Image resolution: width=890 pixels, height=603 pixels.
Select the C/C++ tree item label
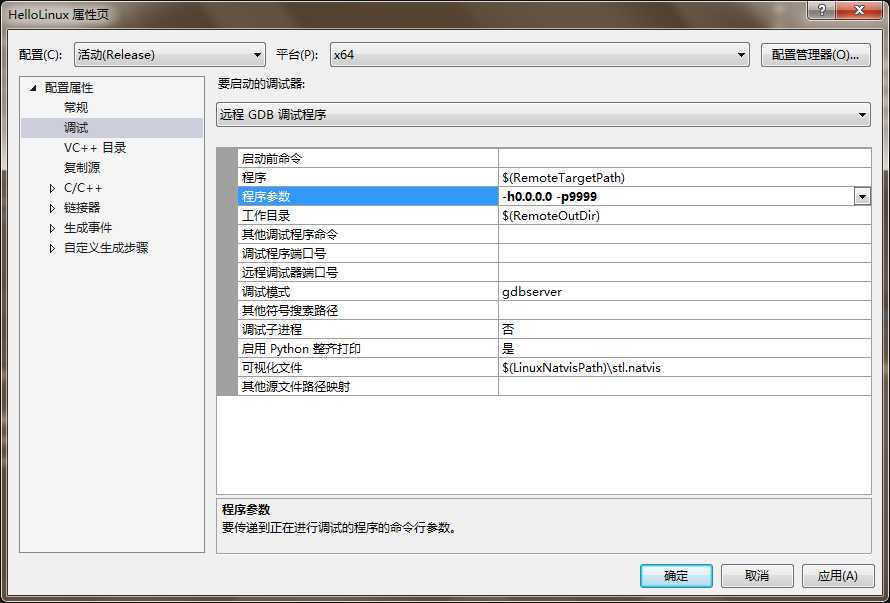pos(83,188)
